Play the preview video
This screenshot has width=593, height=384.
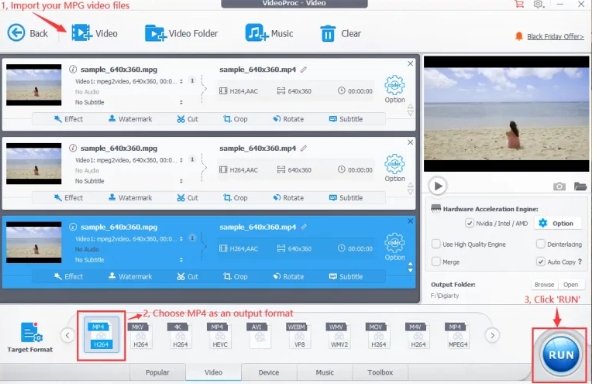point(438,186)
